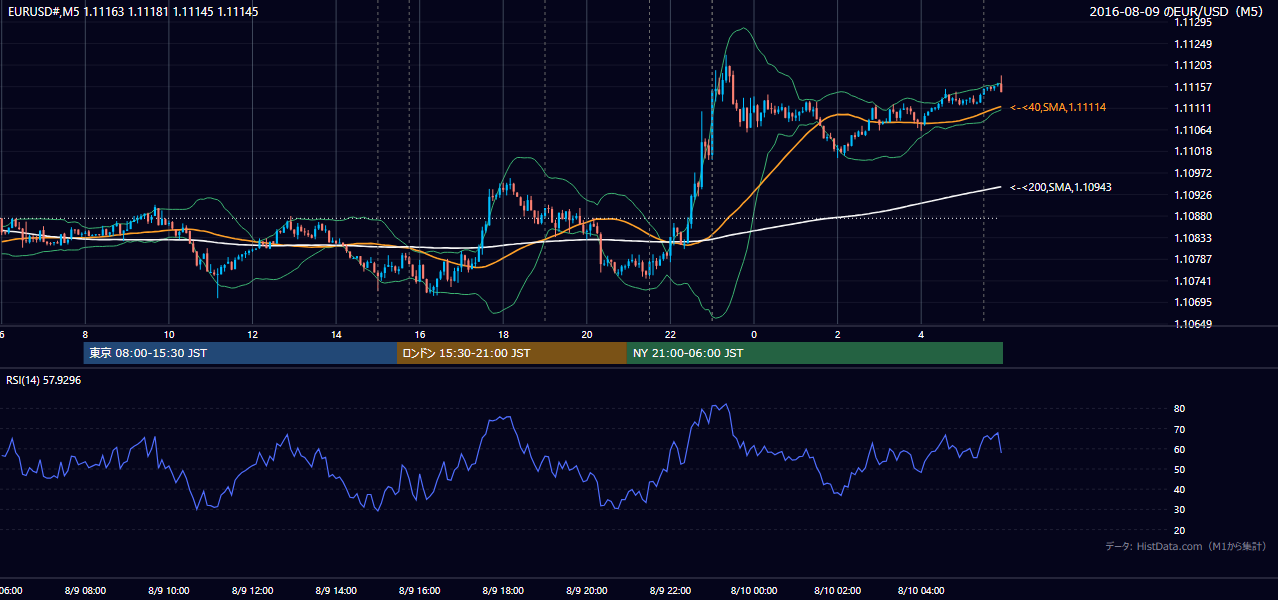The image size is (1278, 600).
Task: Click price level 1.10926 on the axis
Action: tap(1194, 194)
